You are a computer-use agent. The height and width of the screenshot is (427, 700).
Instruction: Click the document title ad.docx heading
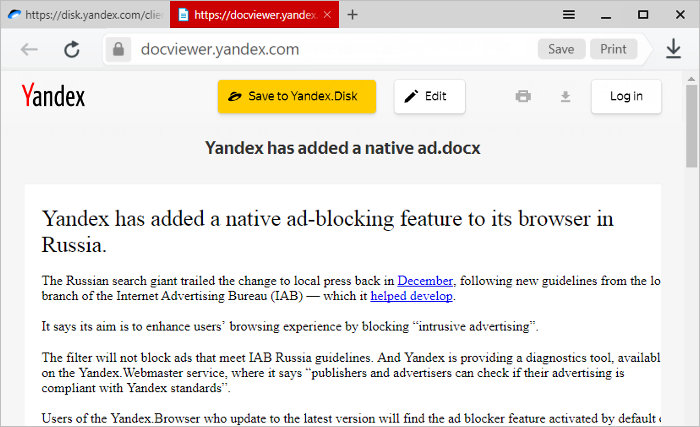(x=342, y=148)
